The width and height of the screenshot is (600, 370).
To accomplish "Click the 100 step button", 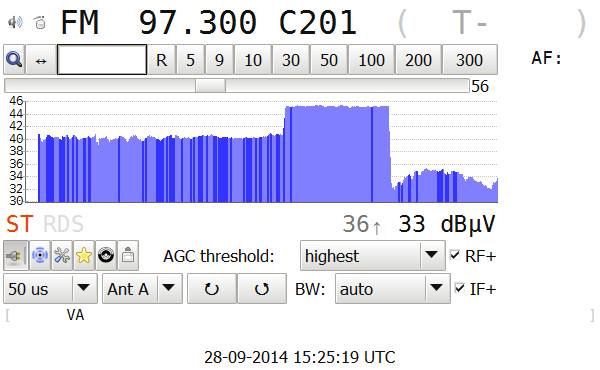I will pos(372,60).
